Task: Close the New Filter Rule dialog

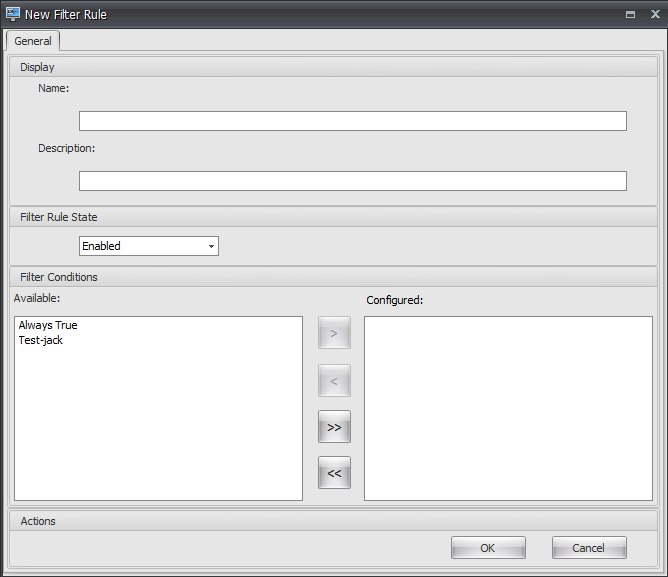Action: click(652, 15)
